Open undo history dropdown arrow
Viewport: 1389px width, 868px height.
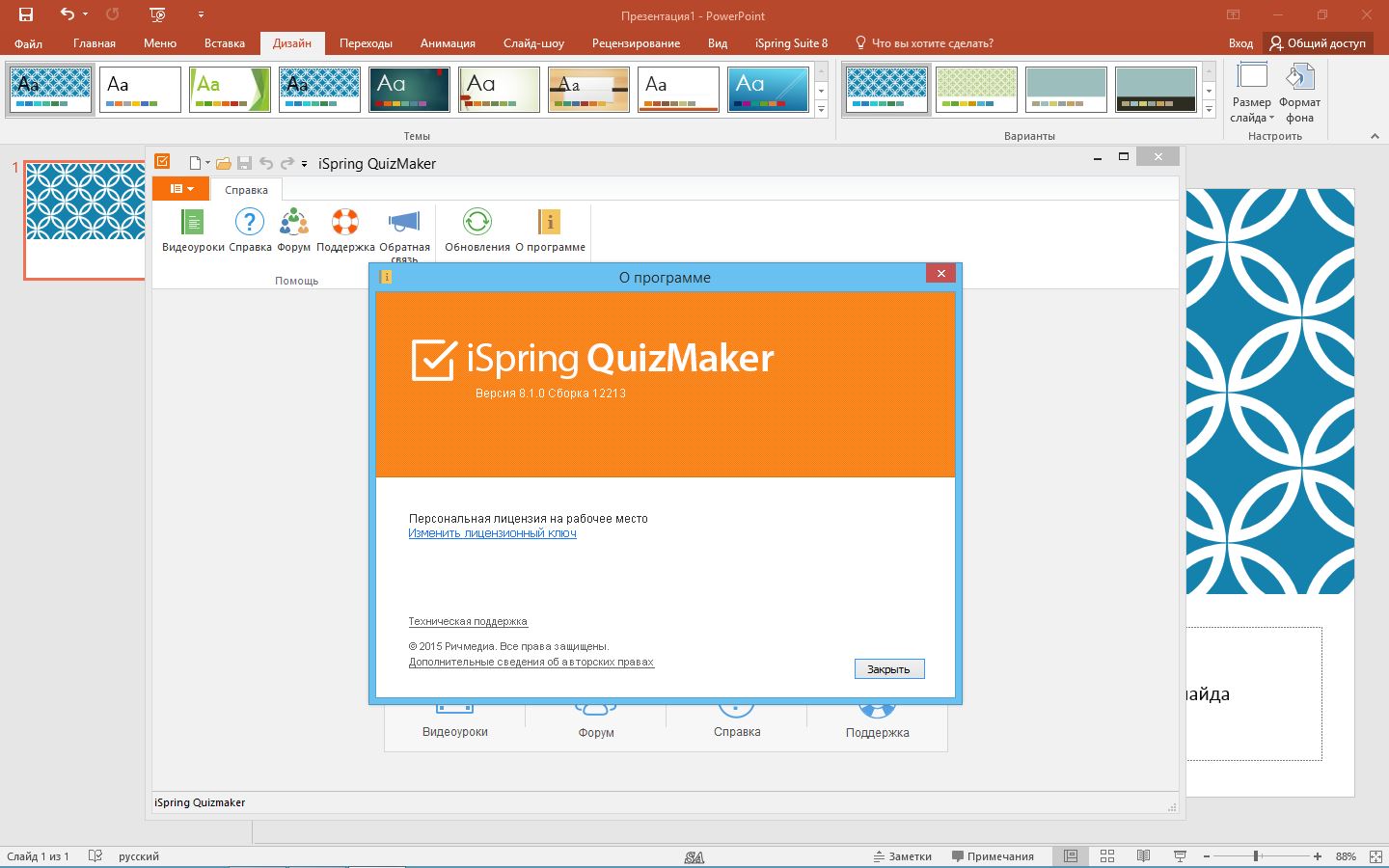[85, 14]
